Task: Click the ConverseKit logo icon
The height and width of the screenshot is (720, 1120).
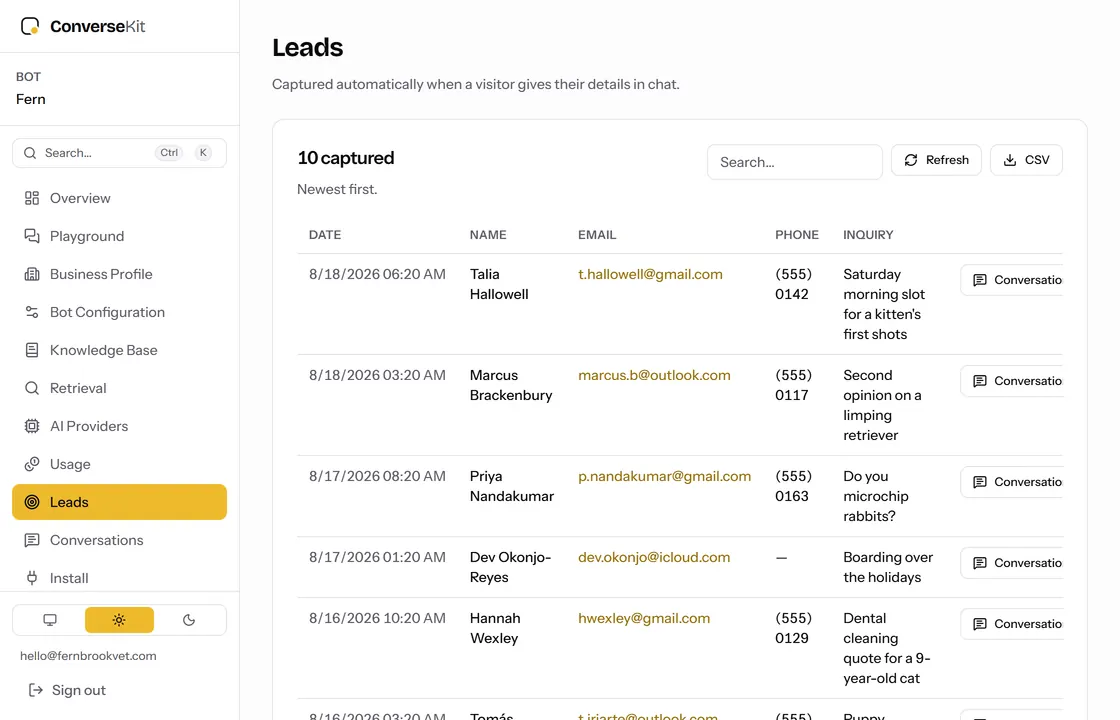Action: [30, 26]
